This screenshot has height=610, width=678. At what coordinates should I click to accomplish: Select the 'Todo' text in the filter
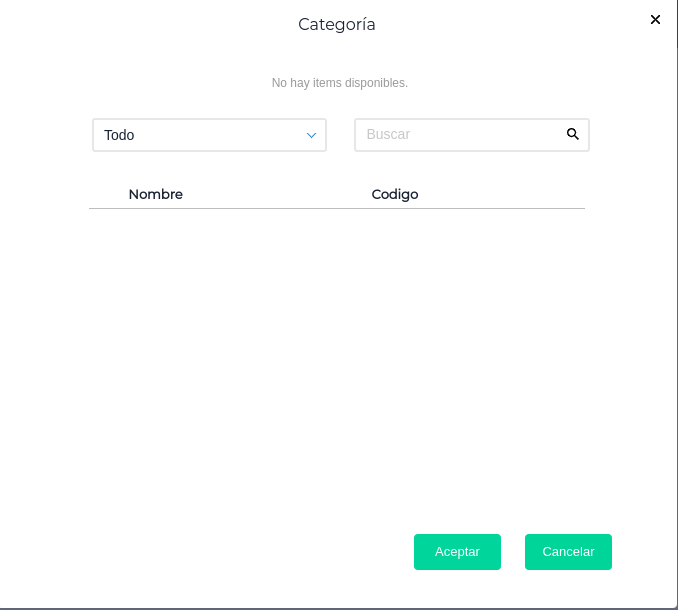[x=119, y=135]
